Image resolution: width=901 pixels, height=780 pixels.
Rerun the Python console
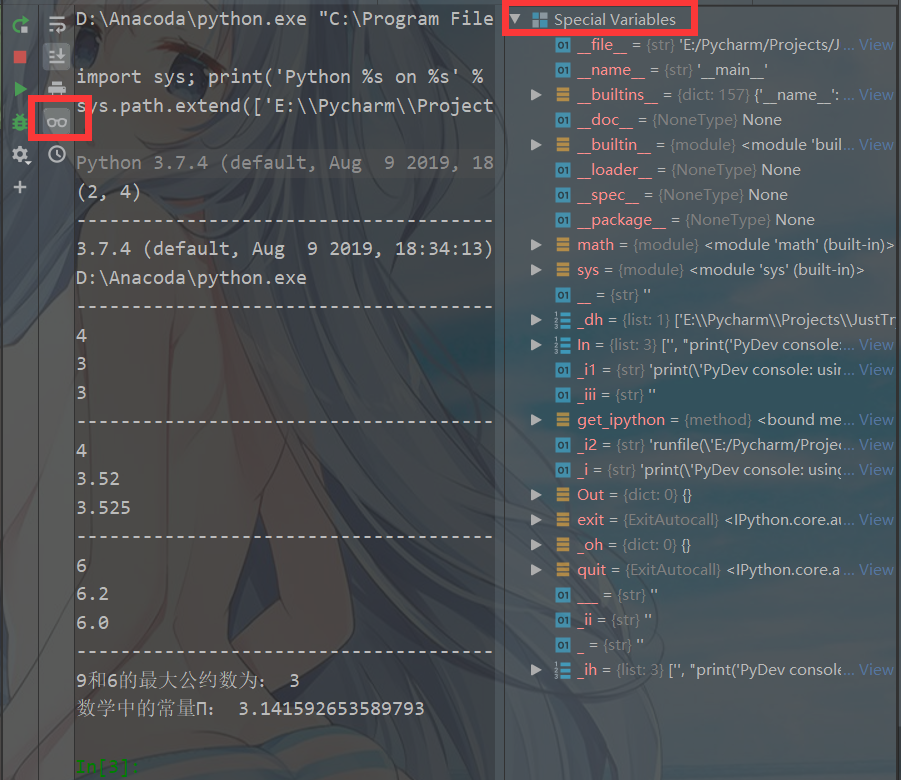[x=20, y=25]
